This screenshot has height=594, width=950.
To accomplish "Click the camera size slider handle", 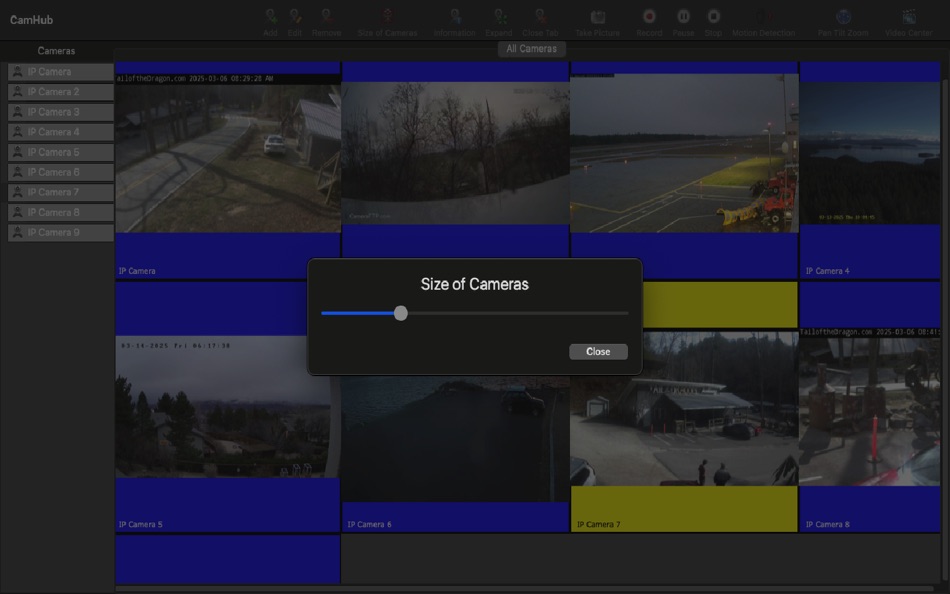I will 400,313.
